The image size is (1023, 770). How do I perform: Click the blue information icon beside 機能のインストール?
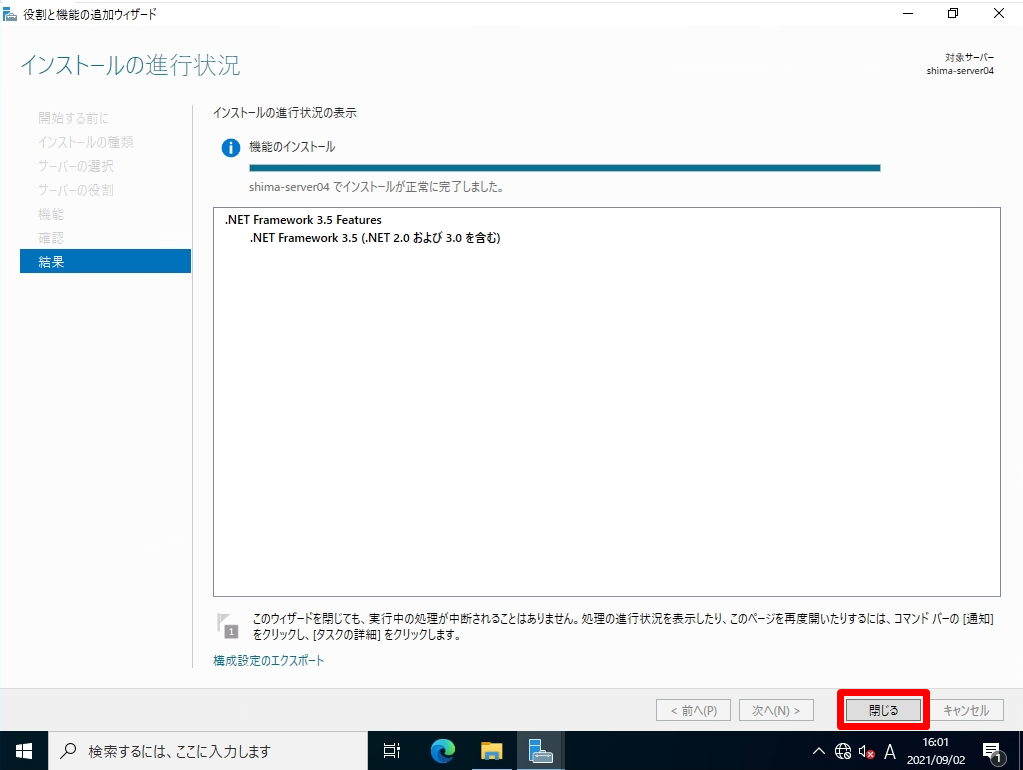click(230, 148)
